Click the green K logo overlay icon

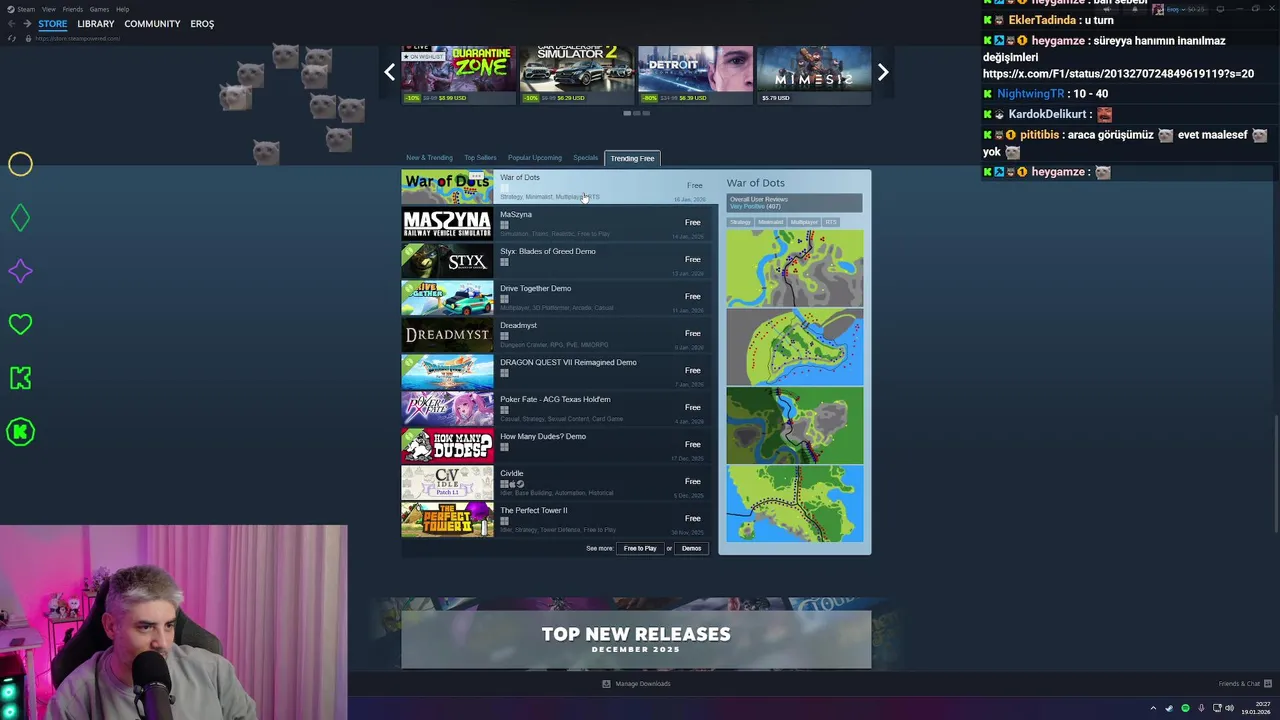[x=20, y=378]
